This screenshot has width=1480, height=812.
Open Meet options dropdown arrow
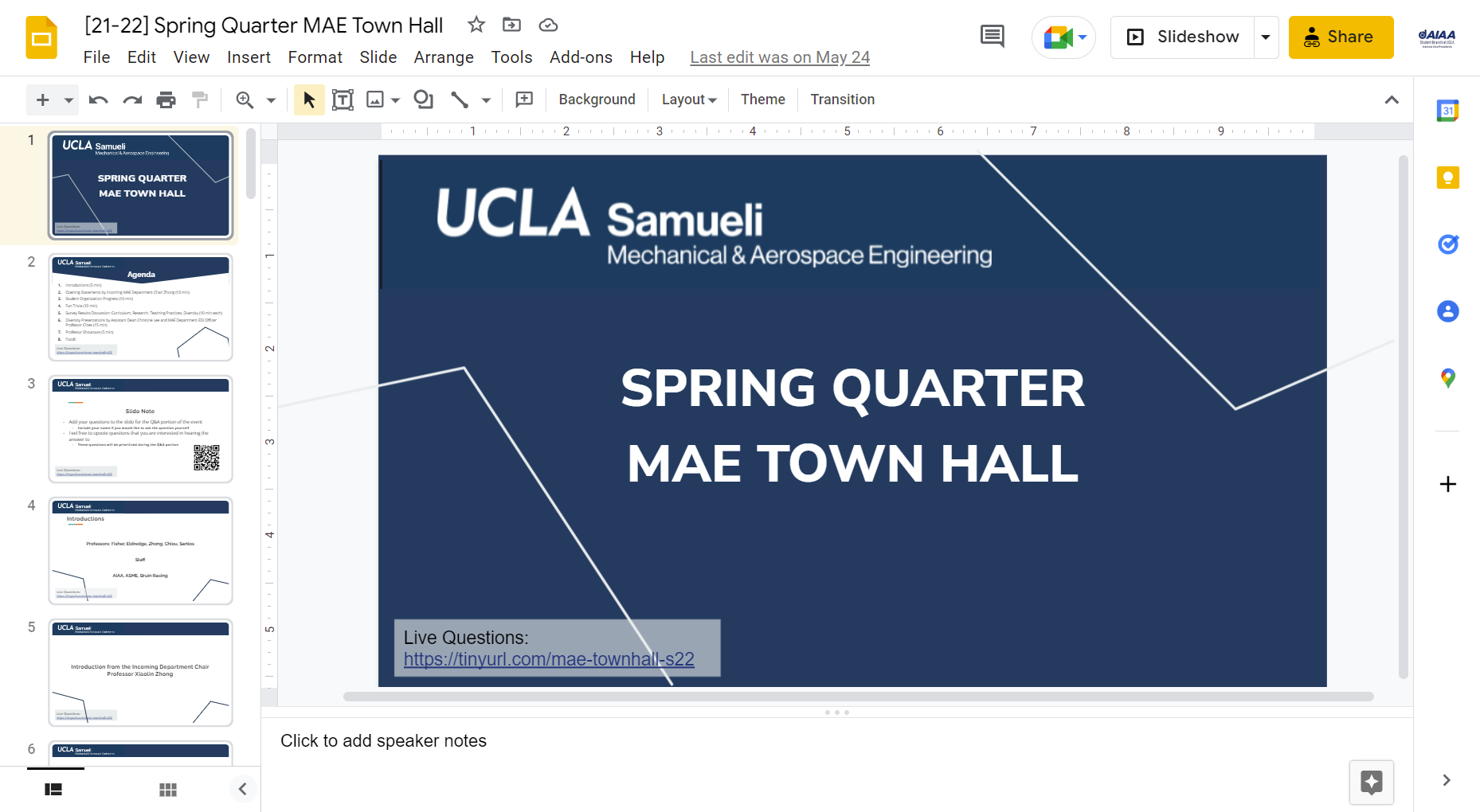[x=1083, y=37]
